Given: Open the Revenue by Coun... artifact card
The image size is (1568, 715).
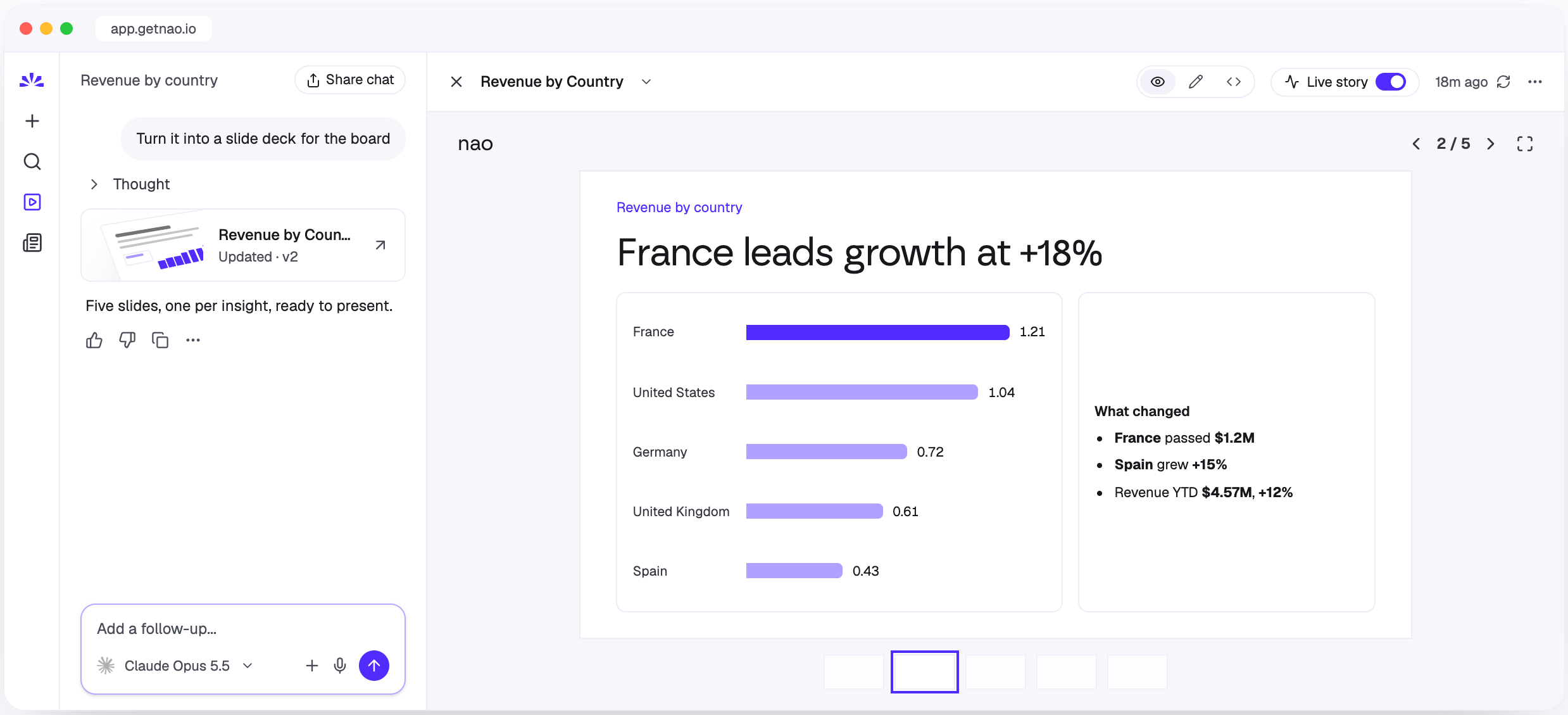Looking at the screenshot, I should click(243, 245).
